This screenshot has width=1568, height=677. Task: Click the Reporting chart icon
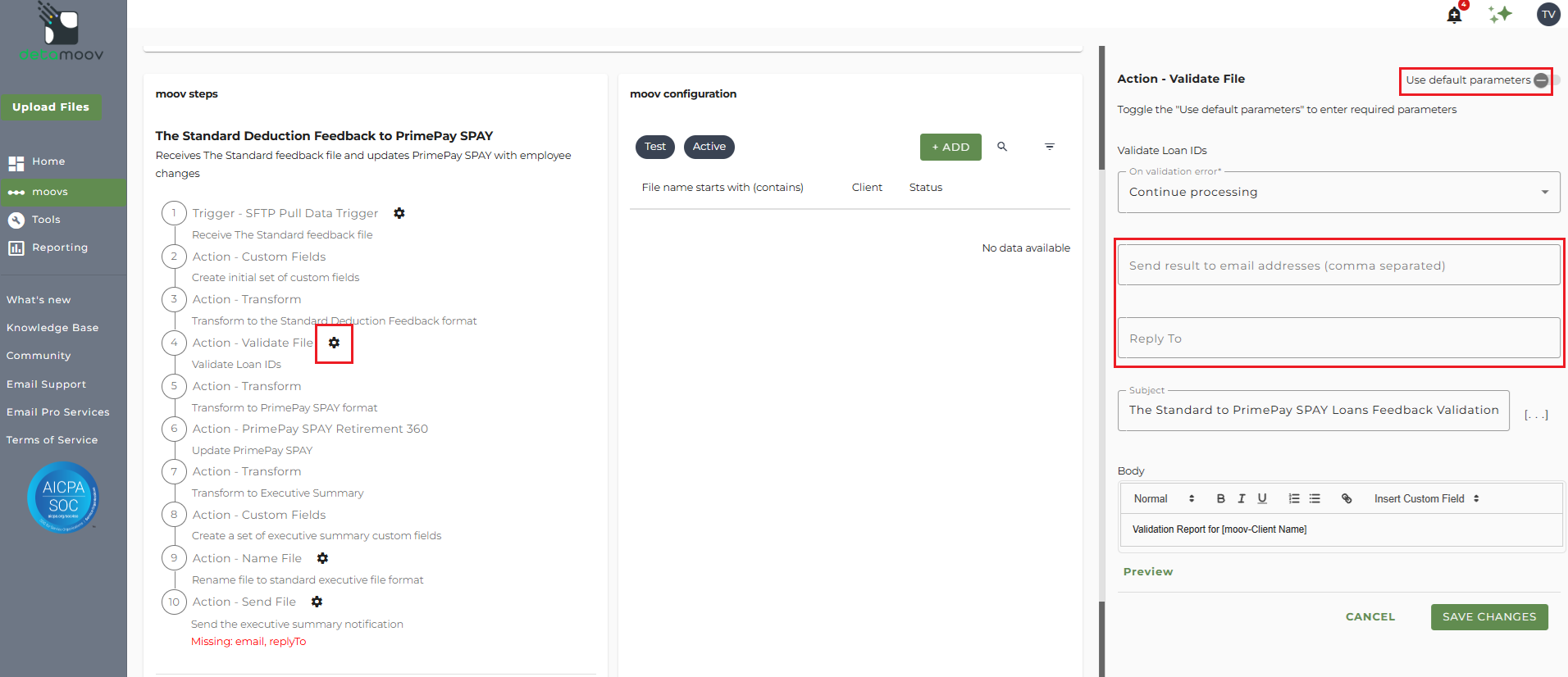[x=16, y=248]
